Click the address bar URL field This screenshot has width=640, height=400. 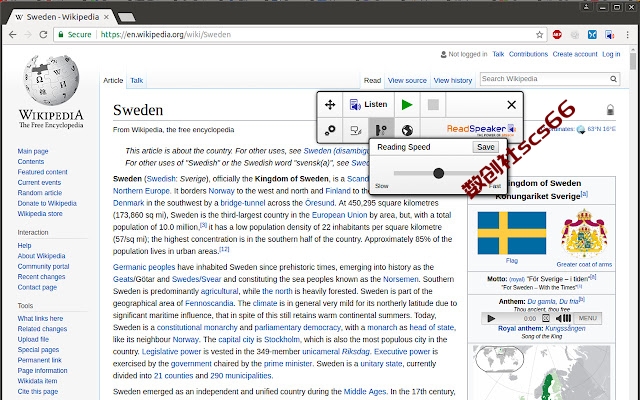300,35
